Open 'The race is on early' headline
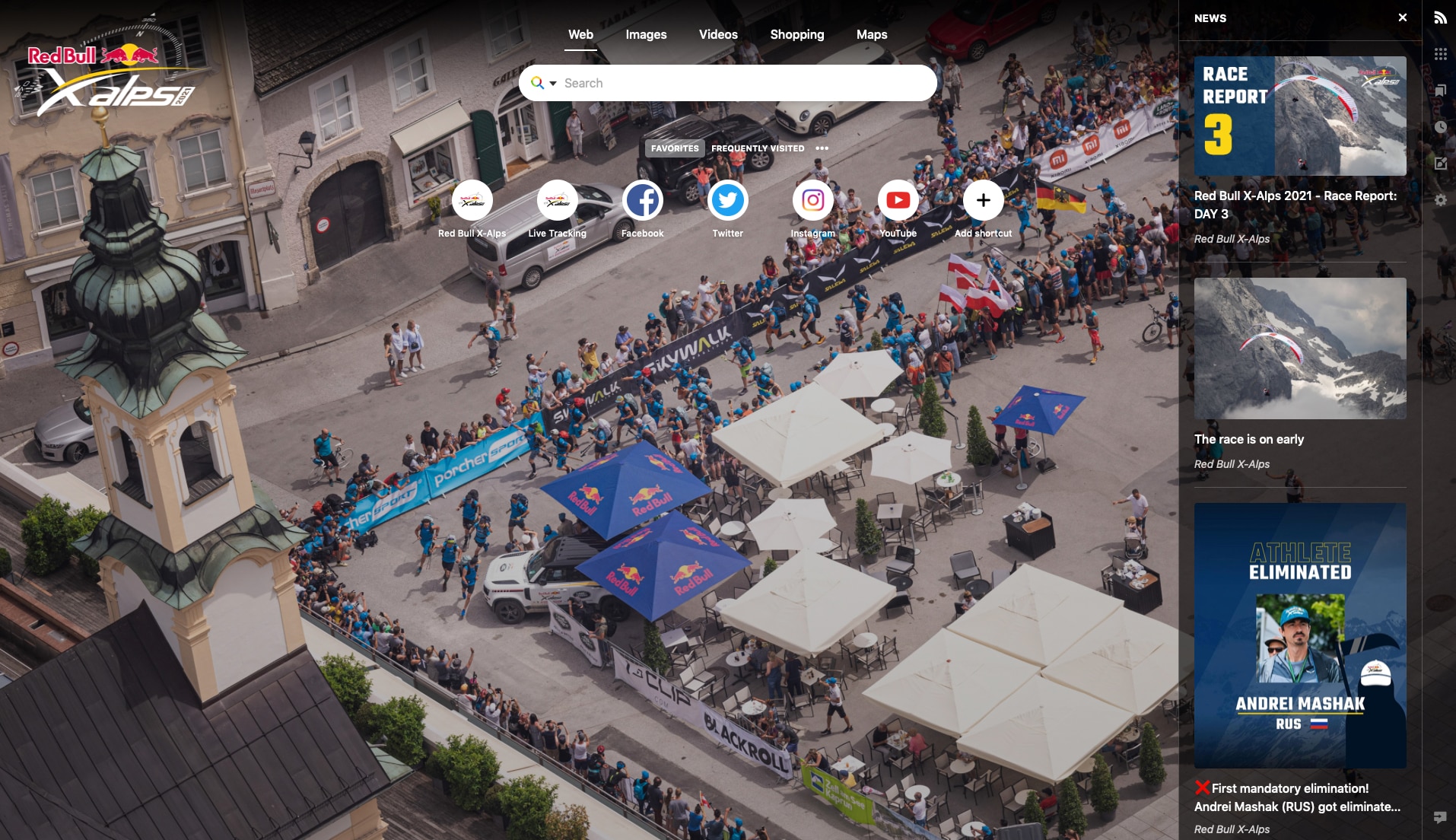 1249,439
